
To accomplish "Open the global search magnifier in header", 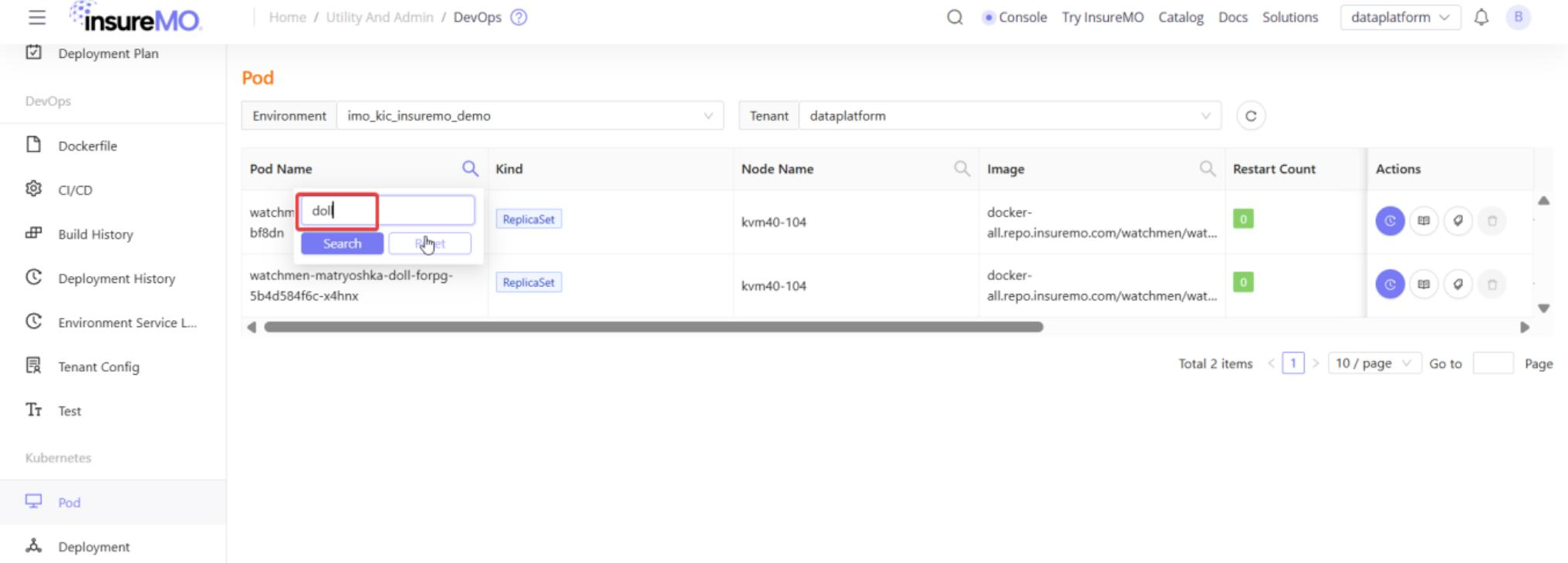I will (955, 17).
